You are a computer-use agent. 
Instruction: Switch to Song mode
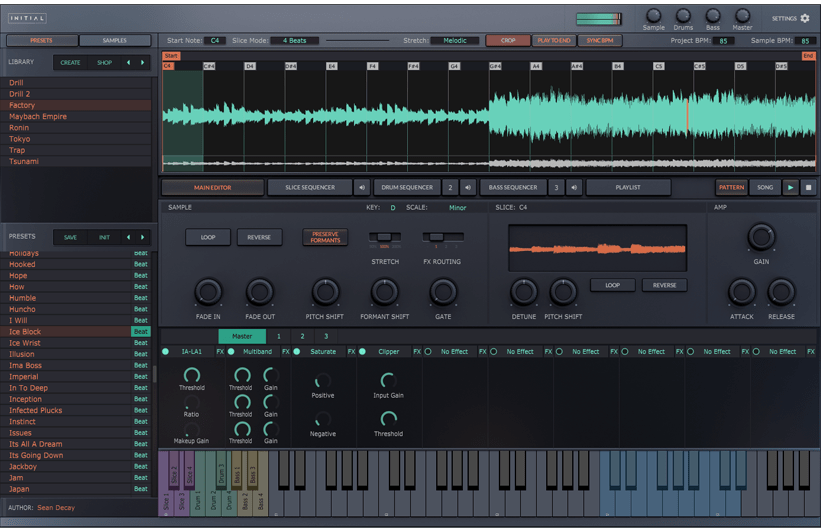click(765, 187)
